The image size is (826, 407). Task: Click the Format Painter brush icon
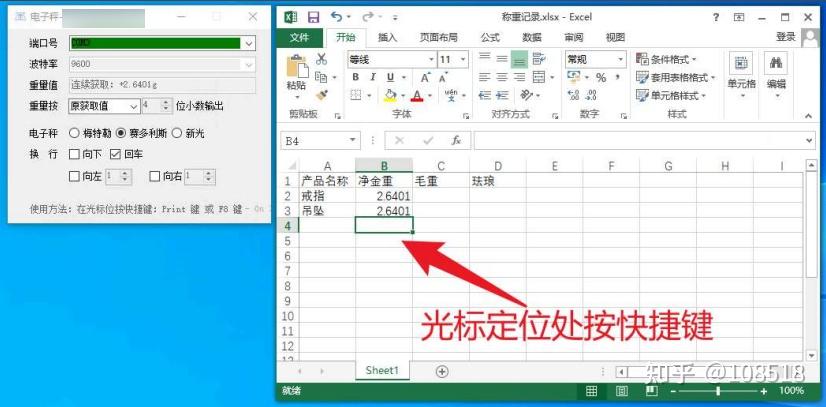tap(321, 95)
